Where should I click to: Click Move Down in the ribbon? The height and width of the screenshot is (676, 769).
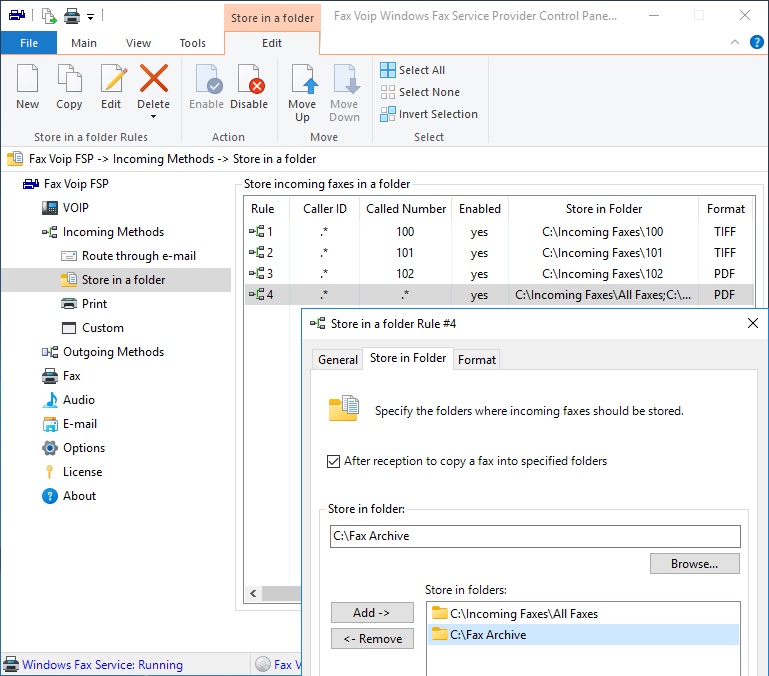click(344, 93)
